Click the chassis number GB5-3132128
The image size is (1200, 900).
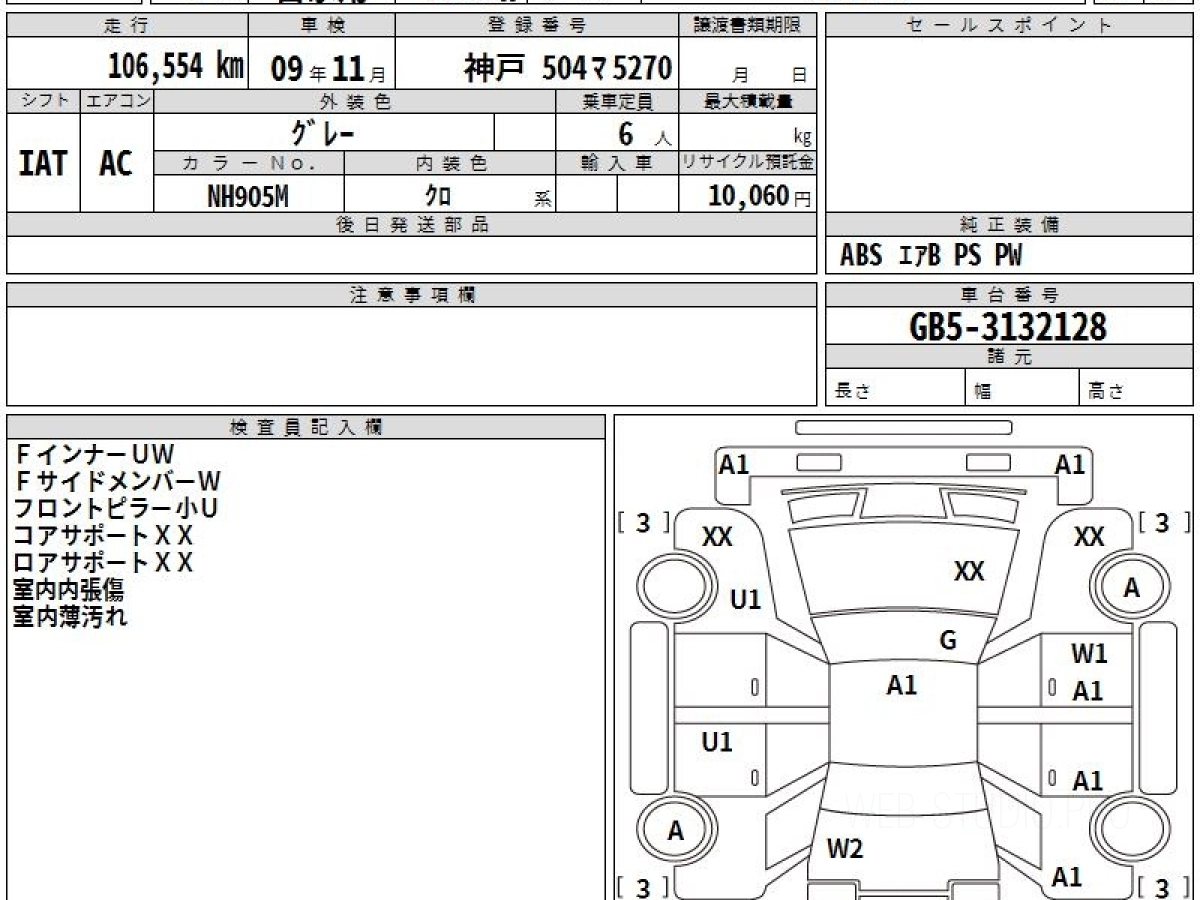coord(1008,327)
